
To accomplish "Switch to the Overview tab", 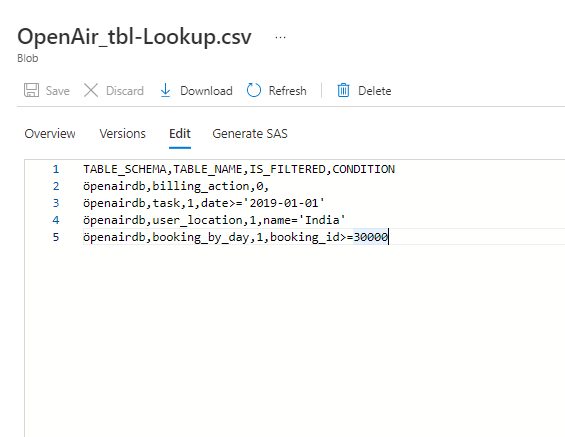I will (50, 134).
